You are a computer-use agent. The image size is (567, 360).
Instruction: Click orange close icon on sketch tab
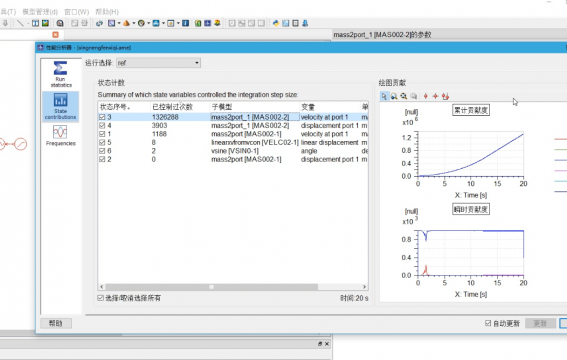55,34
